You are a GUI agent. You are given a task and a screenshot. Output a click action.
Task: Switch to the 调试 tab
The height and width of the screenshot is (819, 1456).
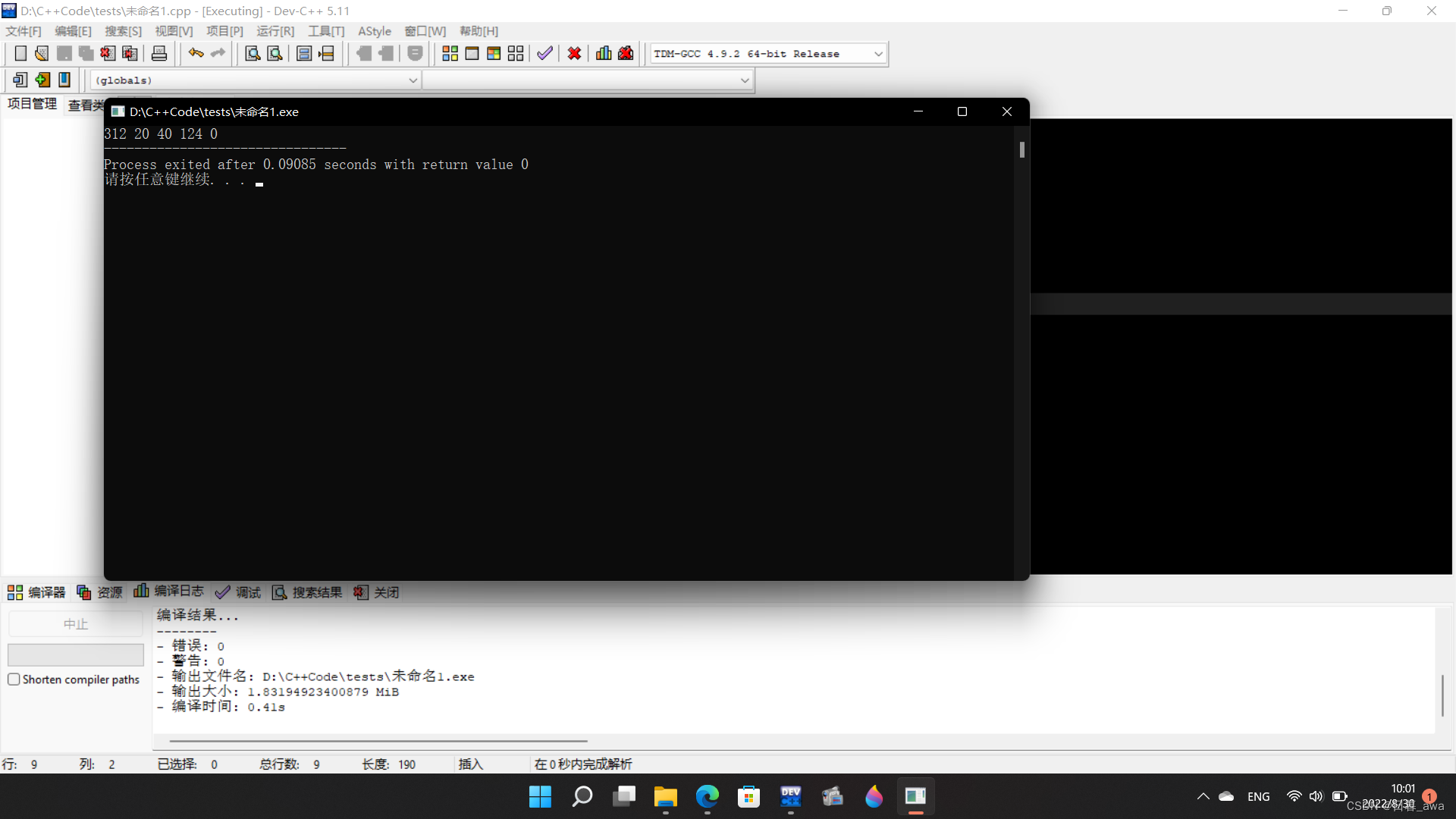(238, 592)
